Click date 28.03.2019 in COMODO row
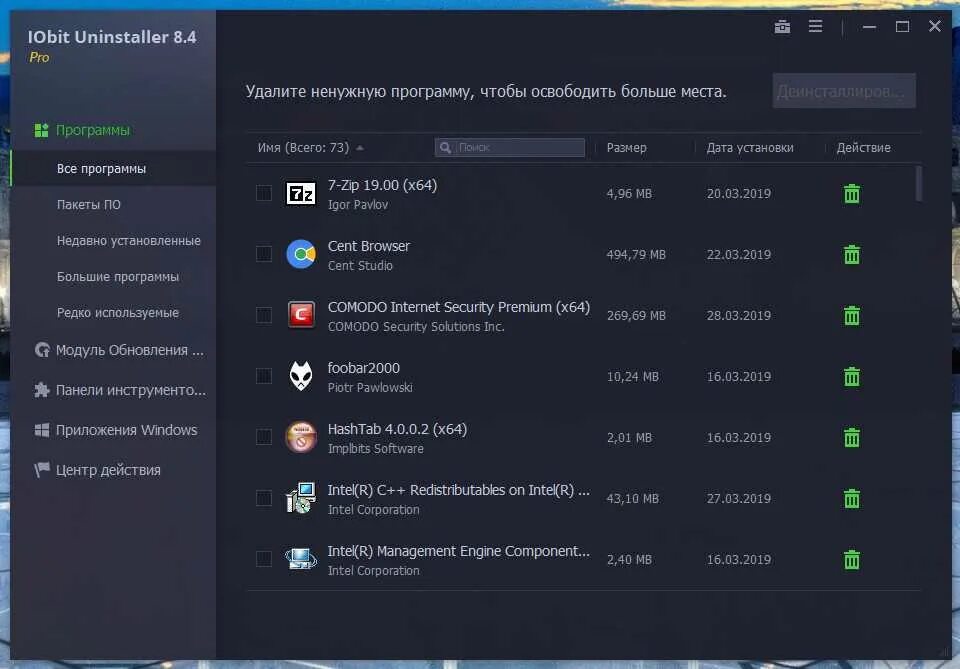The image size is (960, 669). click(x=738, y=315)
